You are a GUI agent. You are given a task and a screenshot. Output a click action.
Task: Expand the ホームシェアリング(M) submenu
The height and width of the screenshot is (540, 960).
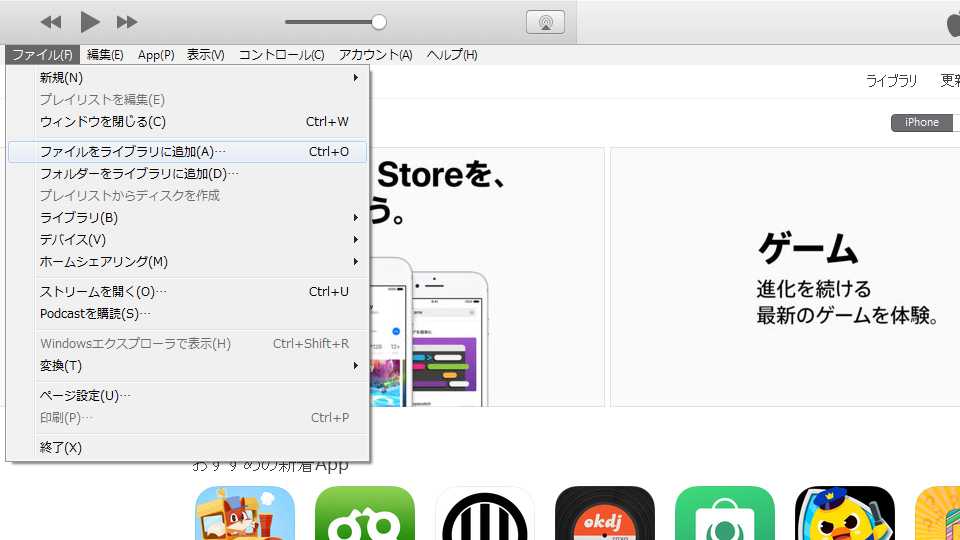[x=187, y=261]
